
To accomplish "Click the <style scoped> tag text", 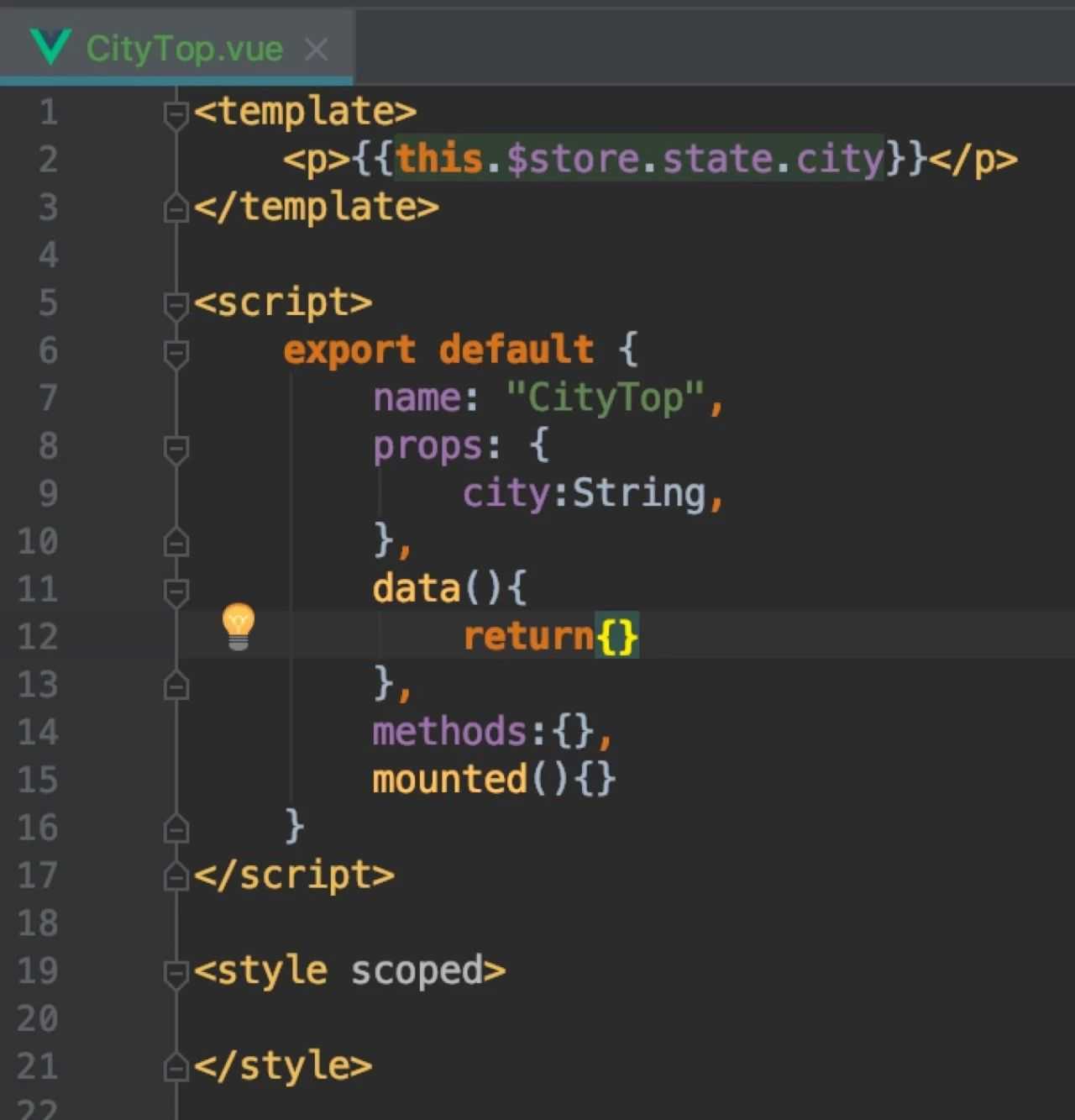I will (x=350, y=971).
